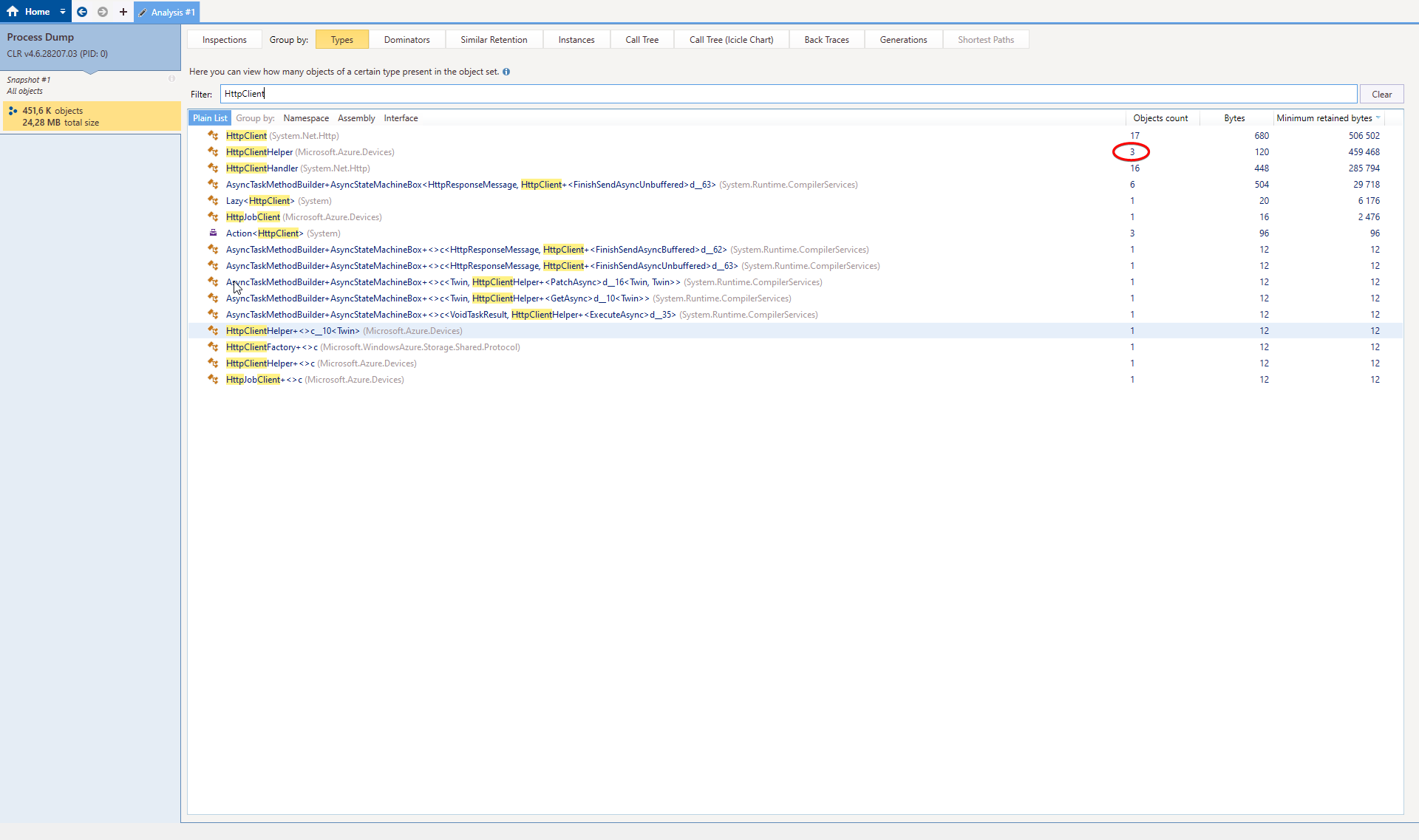The height and width of the screenshot is (840, 1419).
Task: Switch to the Dominators tab
Action: (x=406, y=39)
